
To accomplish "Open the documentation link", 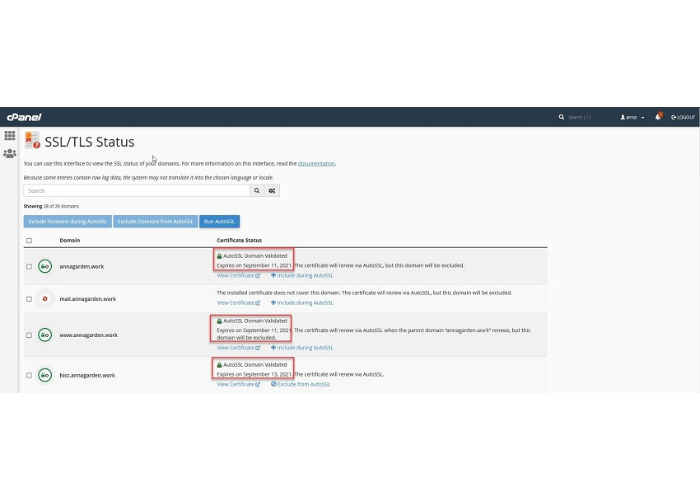I will pos(316,163).
